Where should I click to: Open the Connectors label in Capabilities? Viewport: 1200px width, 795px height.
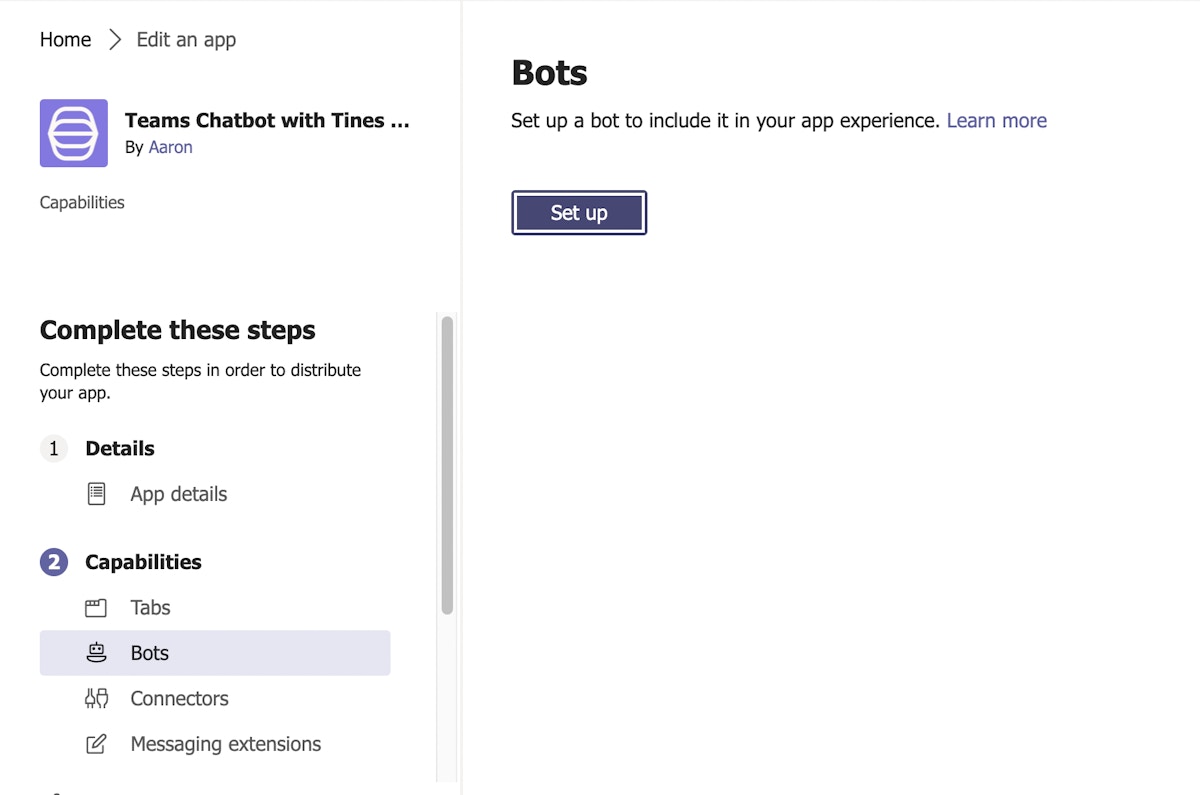179,699
